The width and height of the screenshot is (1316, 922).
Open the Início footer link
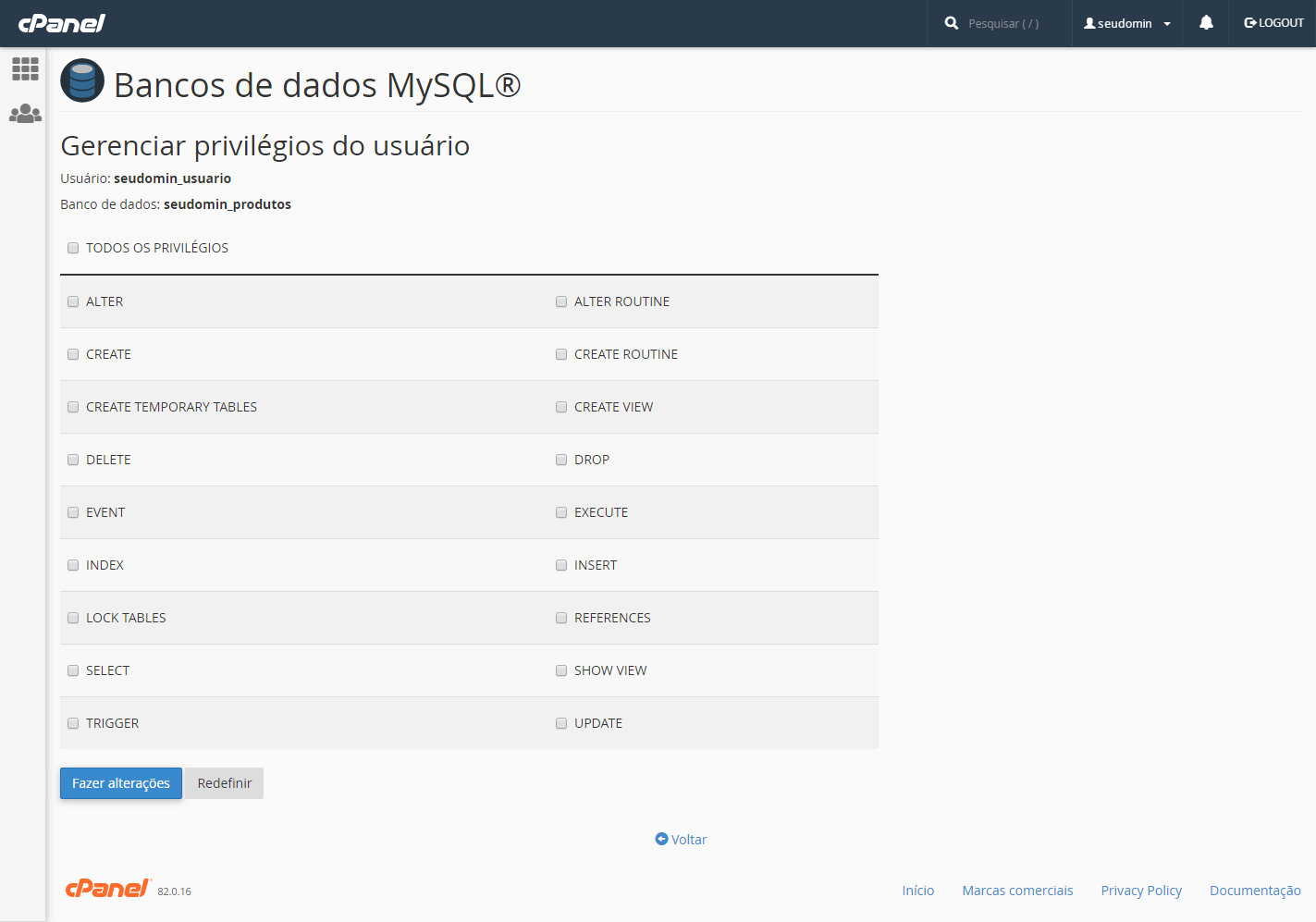tap(918, 891)
